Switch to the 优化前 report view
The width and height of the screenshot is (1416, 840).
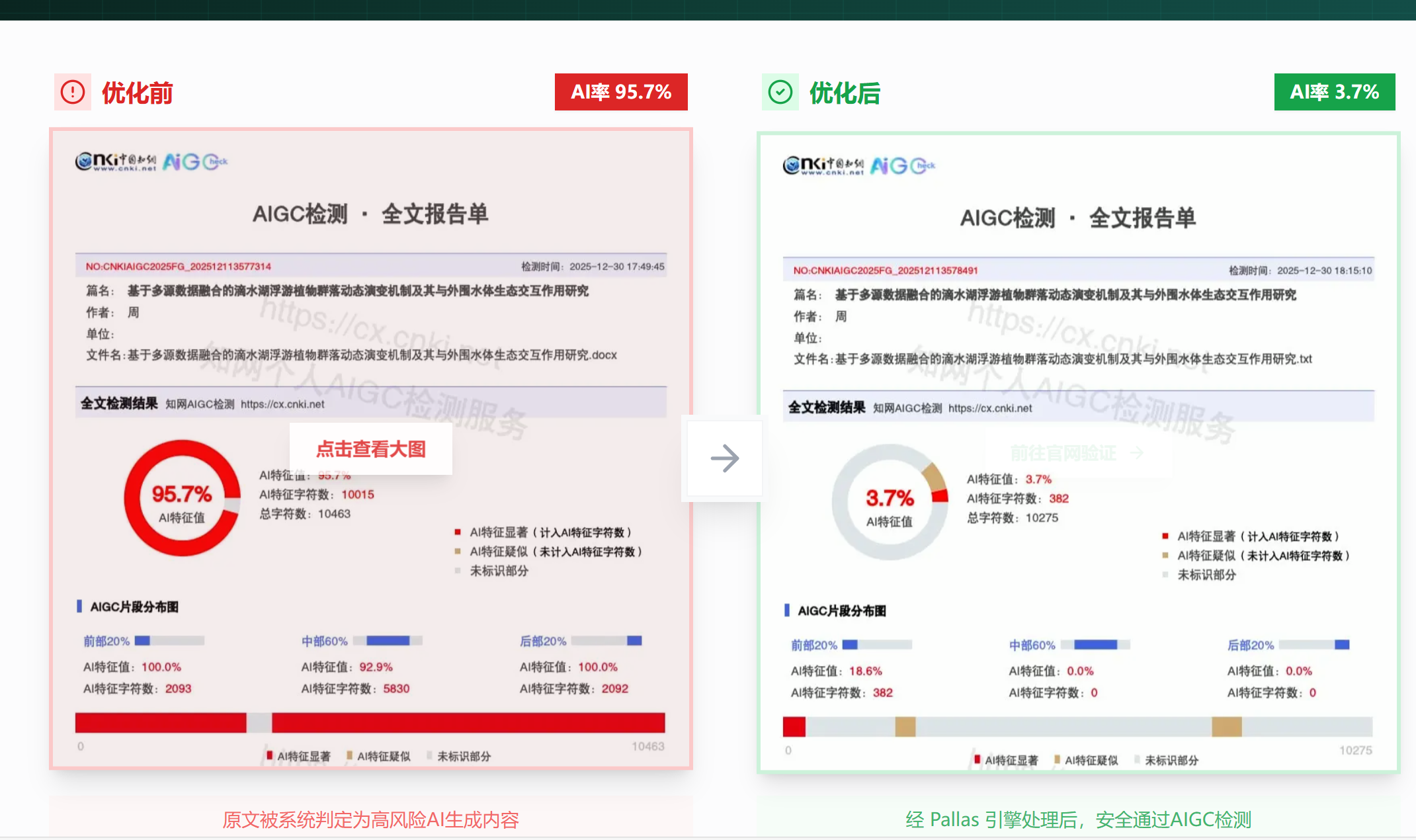coord(137,93)
